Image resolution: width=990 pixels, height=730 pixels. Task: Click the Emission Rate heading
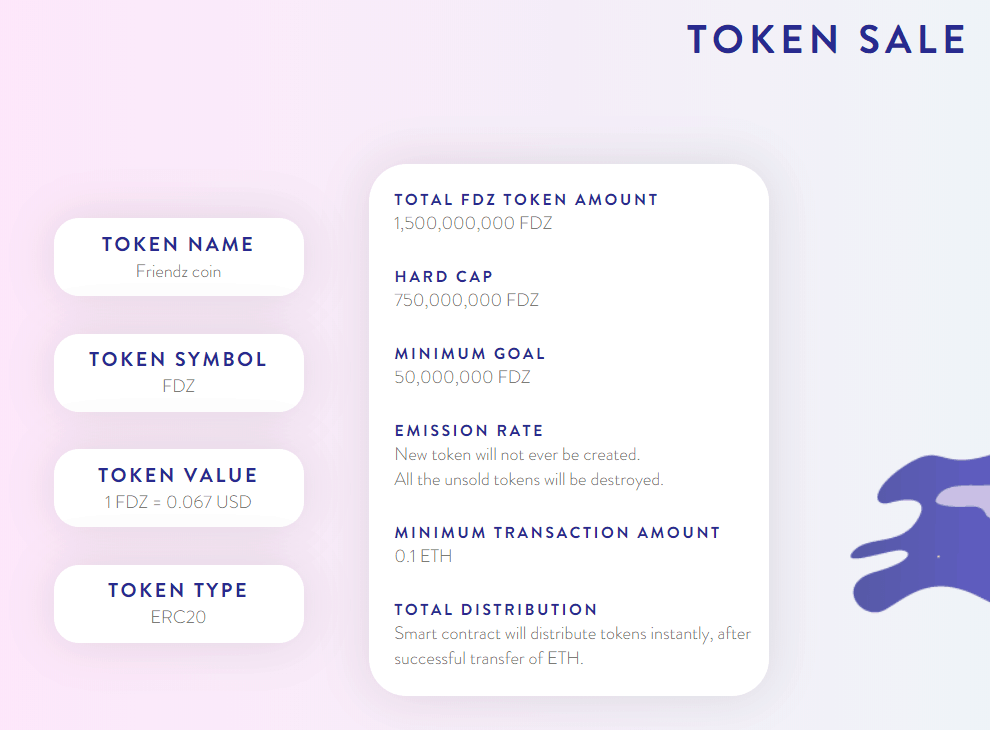(469, 431)
